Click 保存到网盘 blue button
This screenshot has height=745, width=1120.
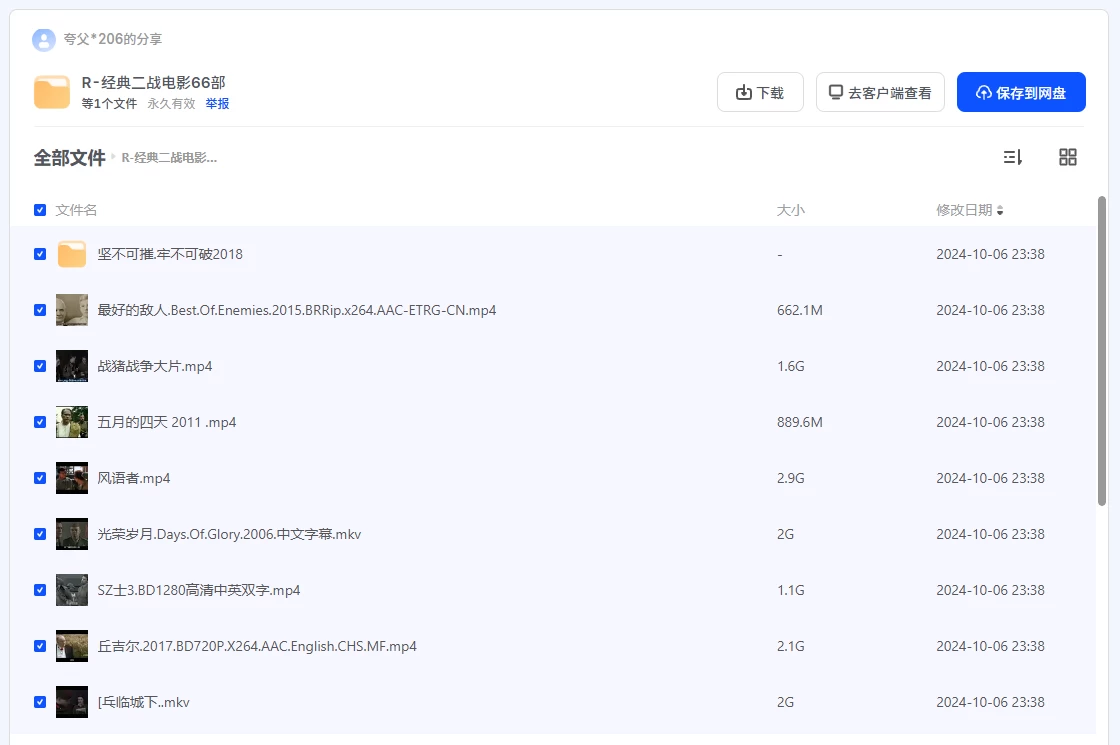tap(1021, 93)
